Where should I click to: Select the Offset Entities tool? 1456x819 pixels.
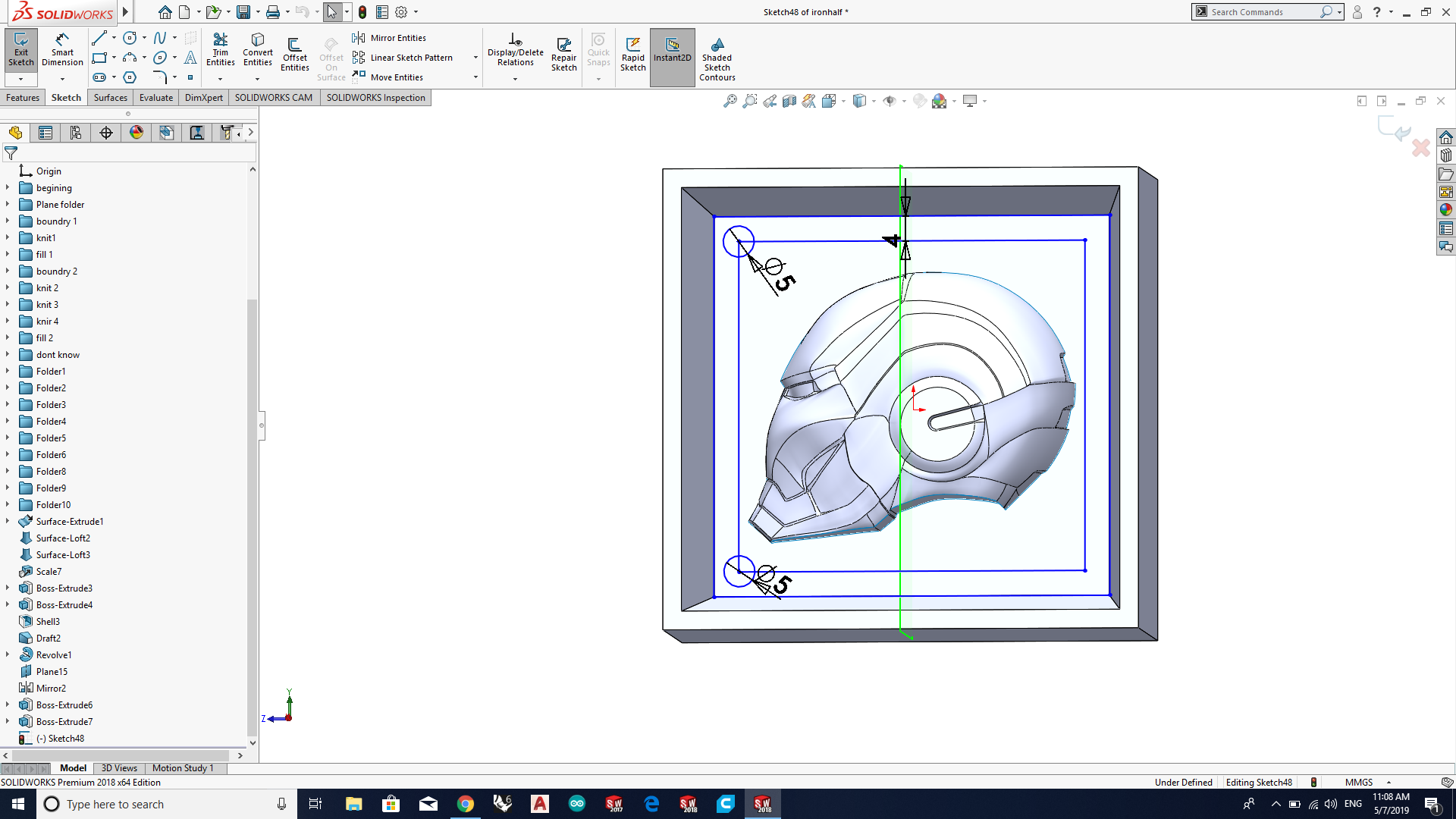click(x=294, y=55)
